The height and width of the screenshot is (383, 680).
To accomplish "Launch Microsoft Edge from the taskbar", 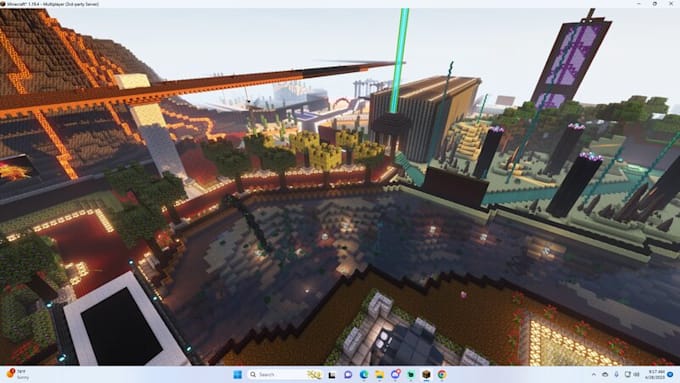I will (x=364, y=375).
